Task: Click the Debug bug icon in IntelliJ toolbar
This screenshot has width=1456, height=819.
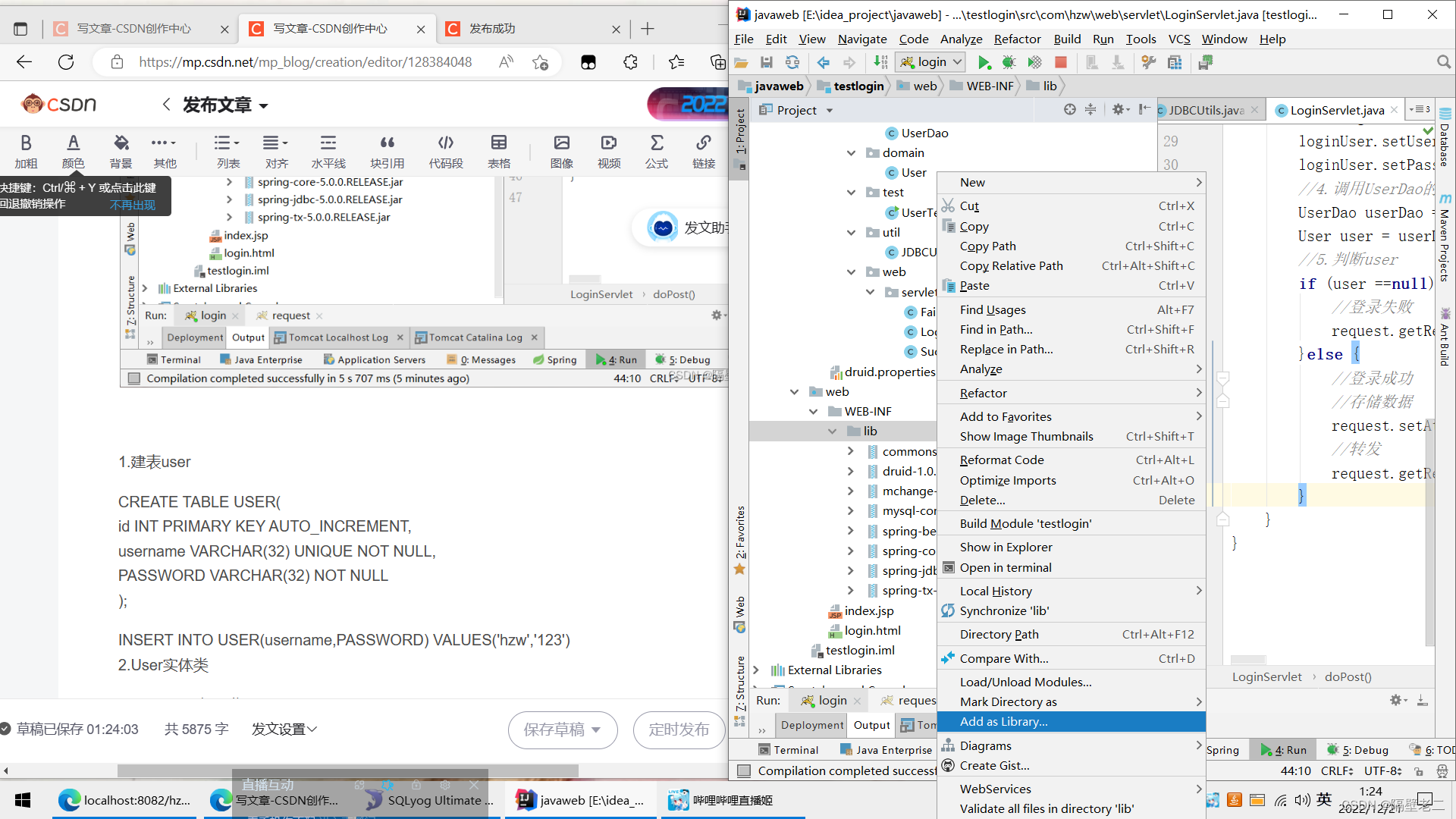Action: tap(1009, 62)
